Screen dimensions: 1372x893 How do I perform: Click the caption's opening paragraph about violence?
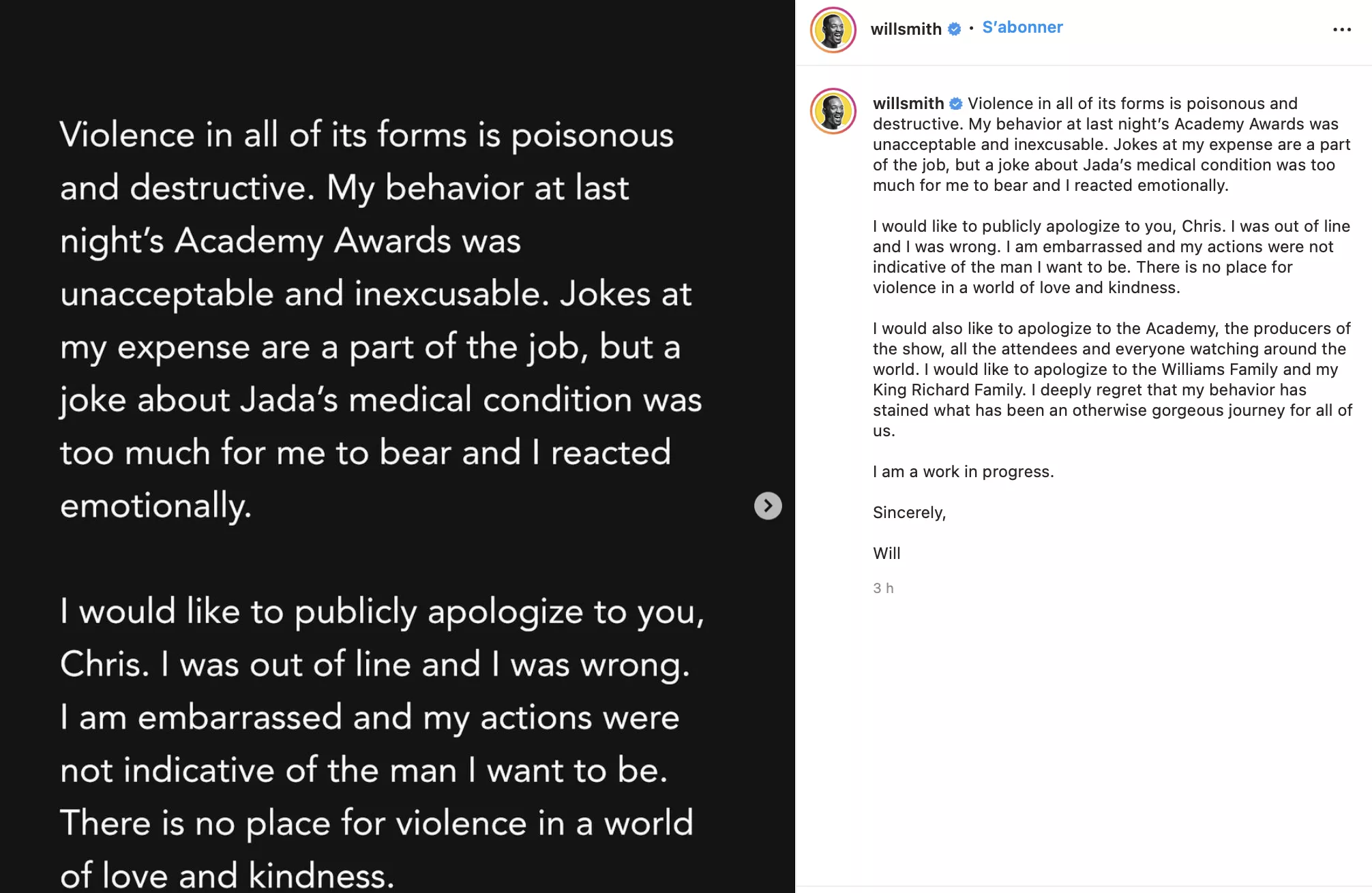1112,145
